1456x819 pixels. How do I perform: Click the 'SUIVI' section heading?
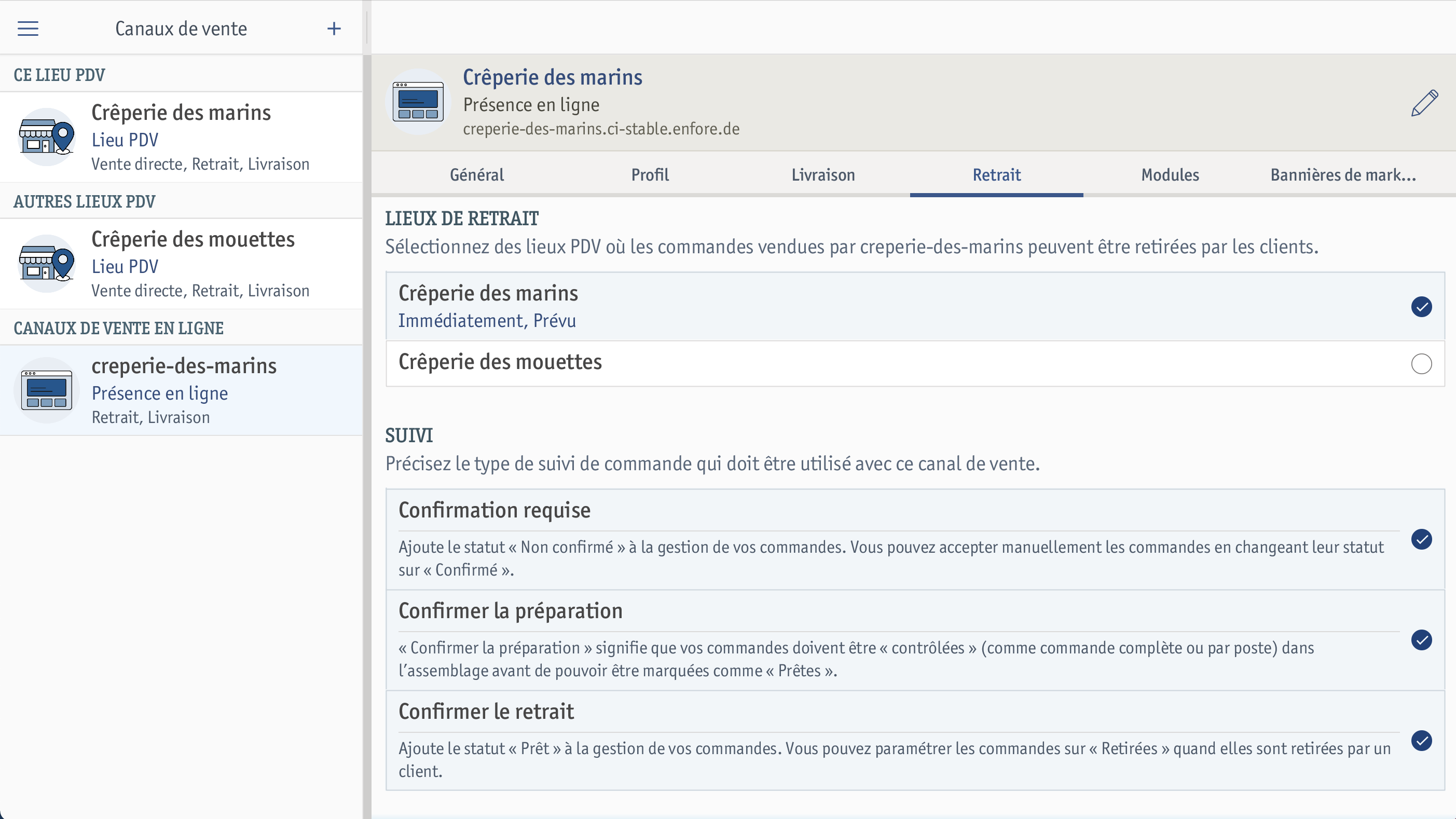click(409, 436)
